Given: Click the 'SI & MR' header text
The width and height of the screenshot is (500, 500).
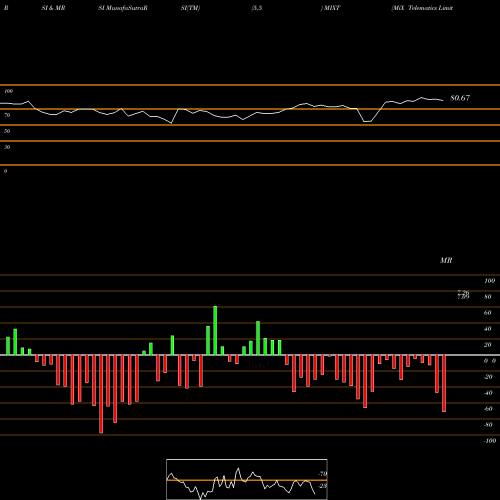Looking at the screenshot, I should (x=53, y=8).
